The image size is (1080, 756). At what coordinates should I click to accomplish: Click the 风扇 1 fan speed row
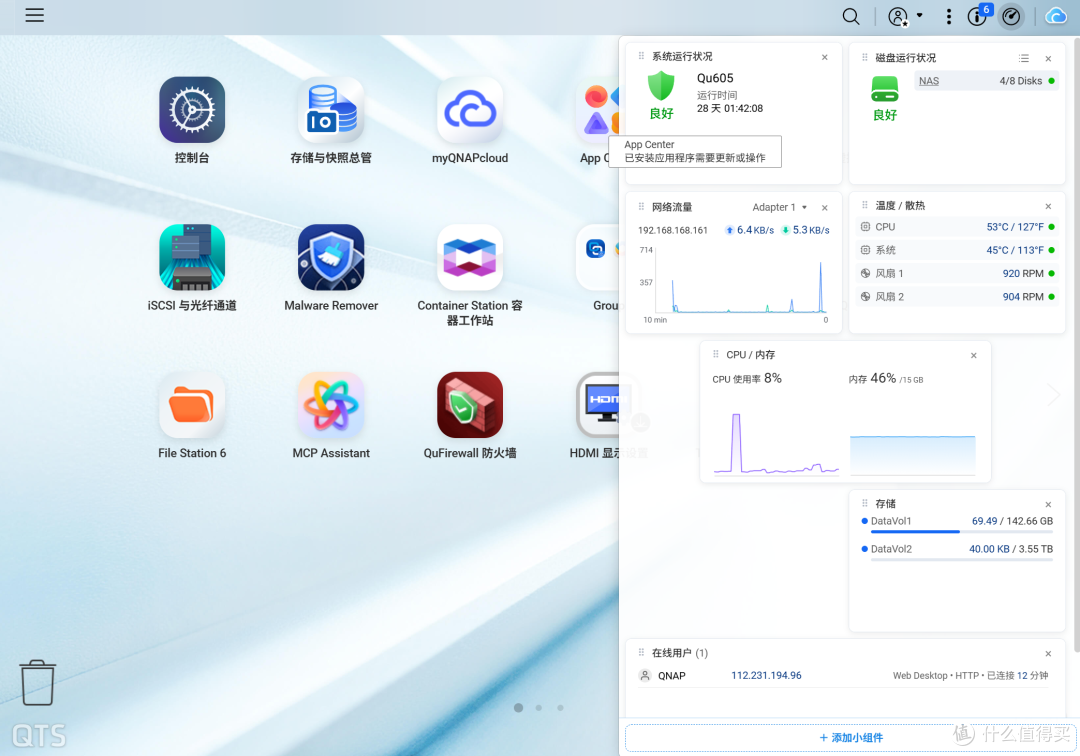click(957, 273)
